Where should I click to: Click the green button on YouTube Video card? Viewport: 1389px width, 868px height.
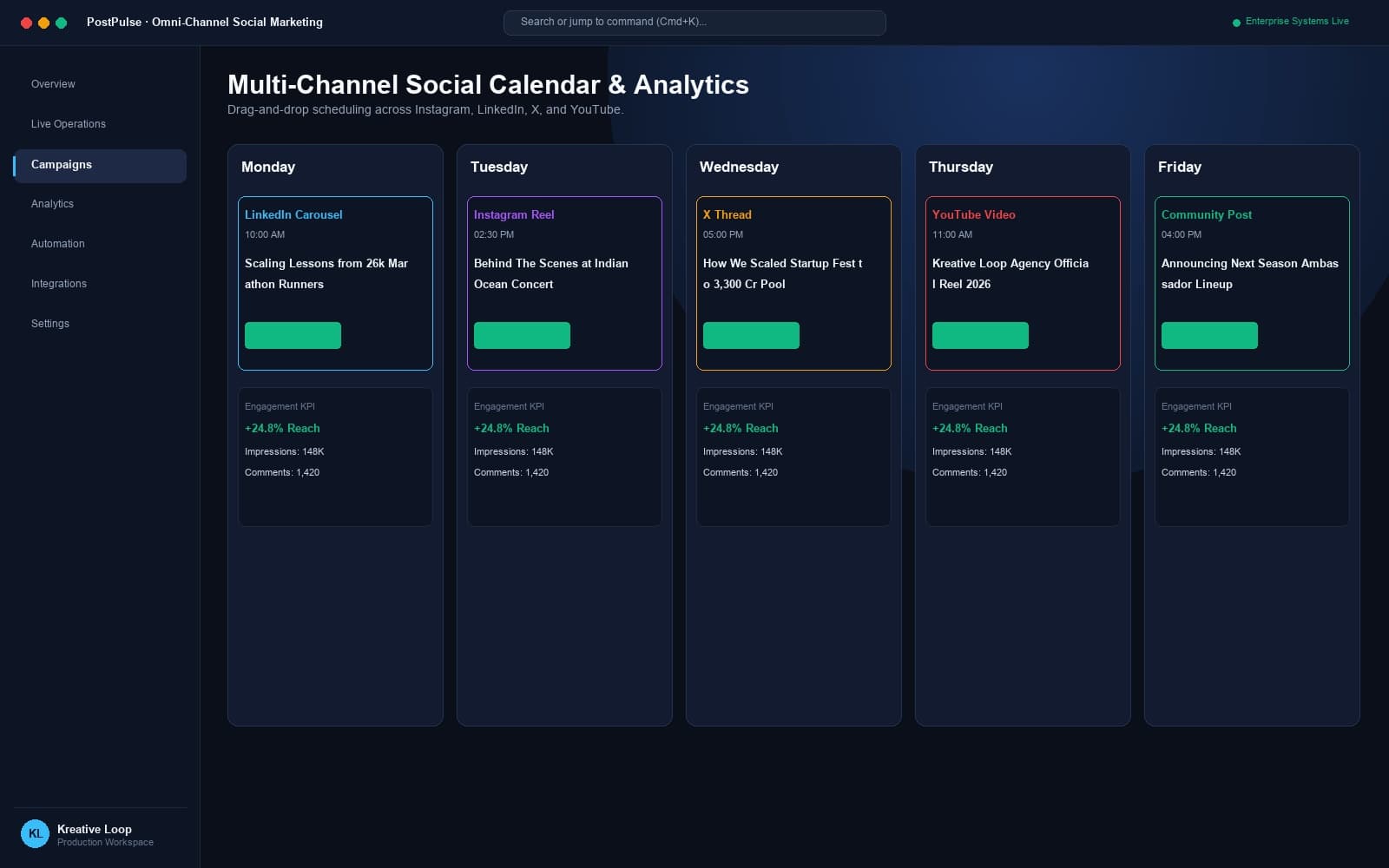tap(980, 335)
